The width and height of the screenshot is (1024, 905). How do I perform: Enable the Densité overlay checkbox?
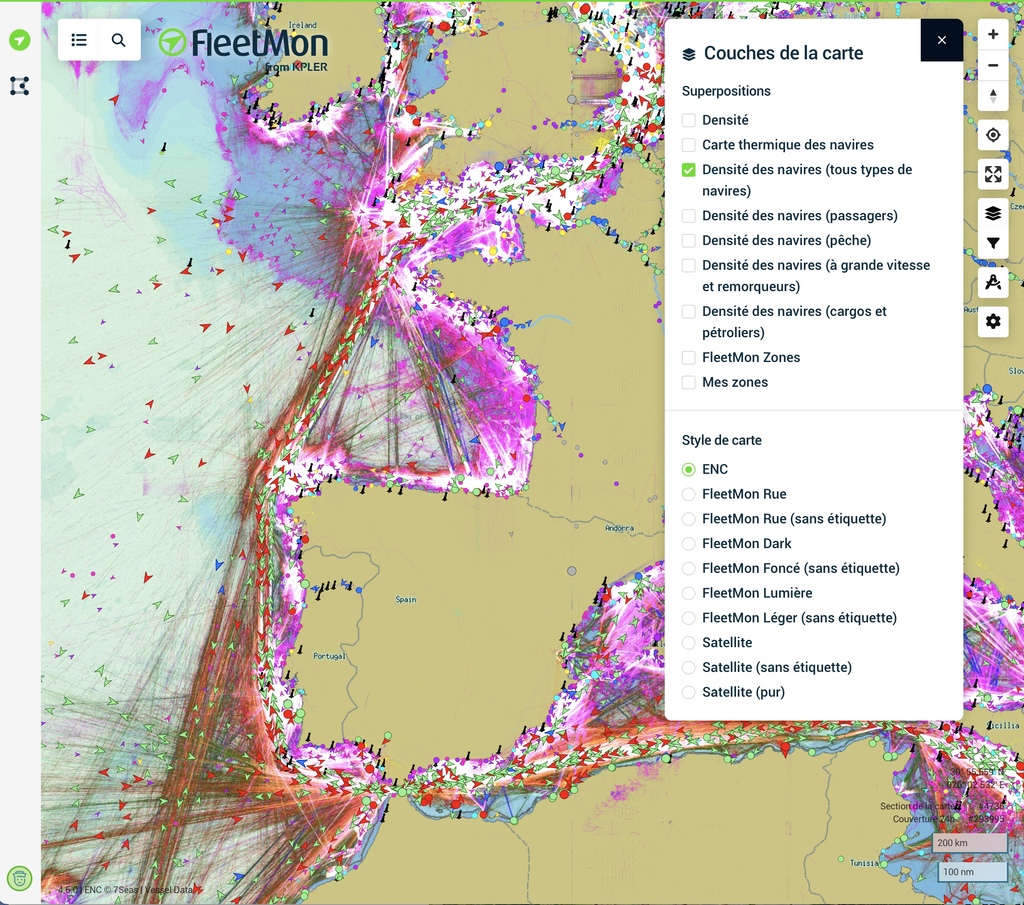point(689,120)
